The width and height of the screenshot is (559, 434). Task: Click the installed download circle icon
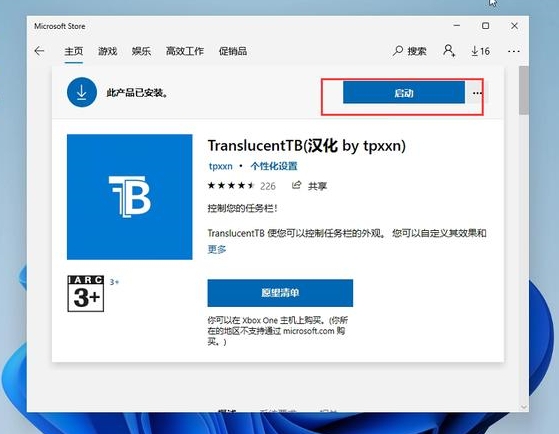(x=82, y=92)
